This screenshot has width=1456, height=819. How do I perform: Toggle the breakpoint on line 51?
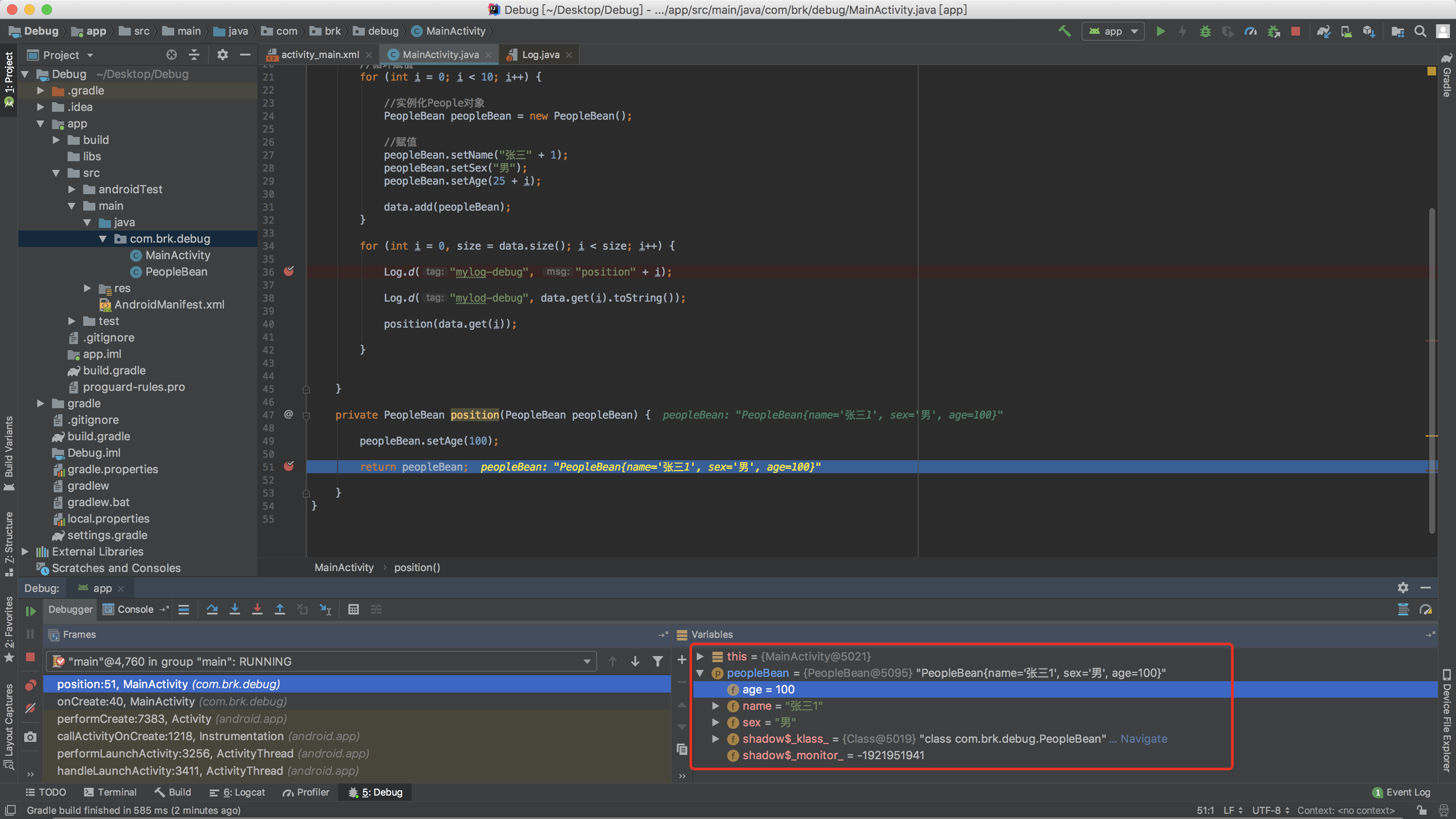point(289,466)
